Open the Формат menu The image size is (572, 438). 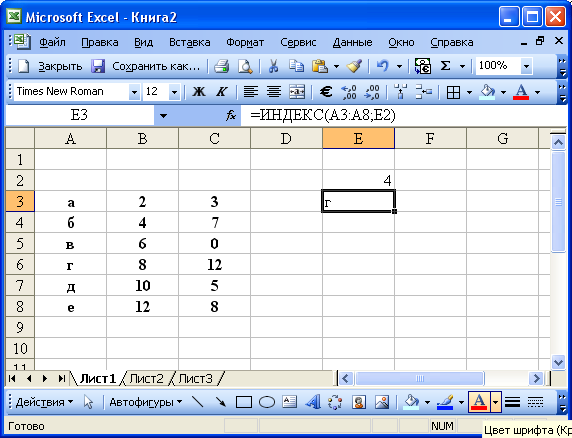coord(245,42)
